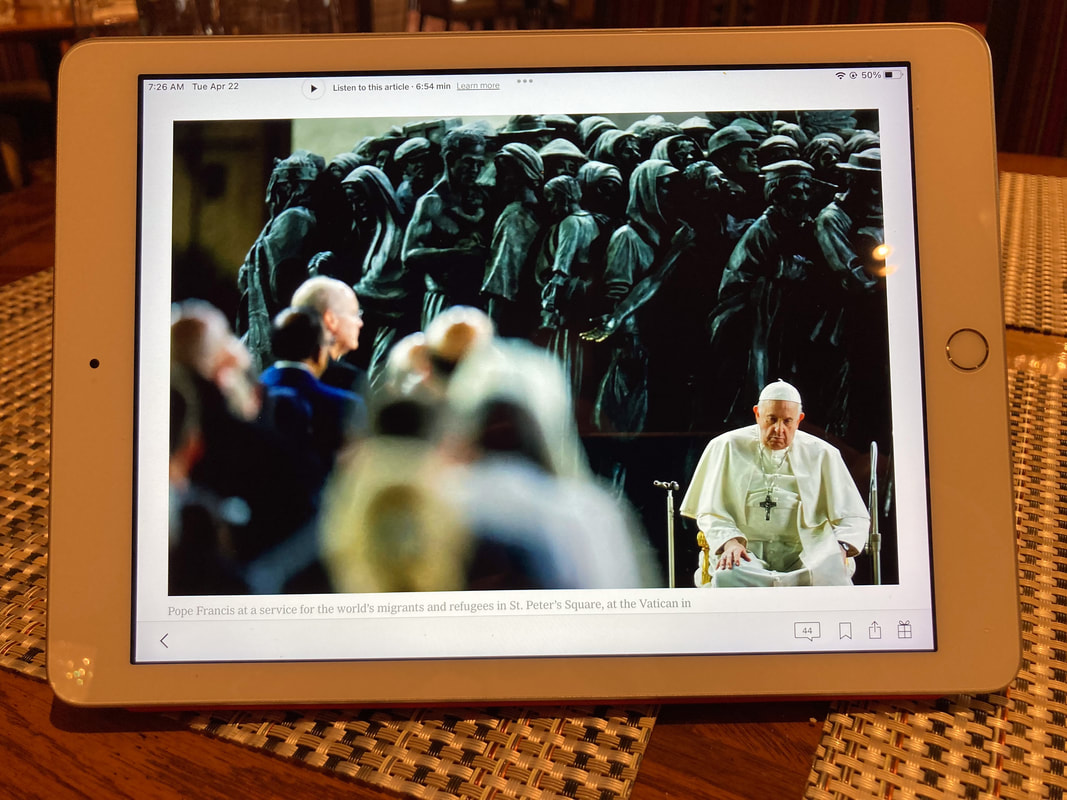
Task: Tap the Wi-Fi status icon
Action: tap(840, 76)
